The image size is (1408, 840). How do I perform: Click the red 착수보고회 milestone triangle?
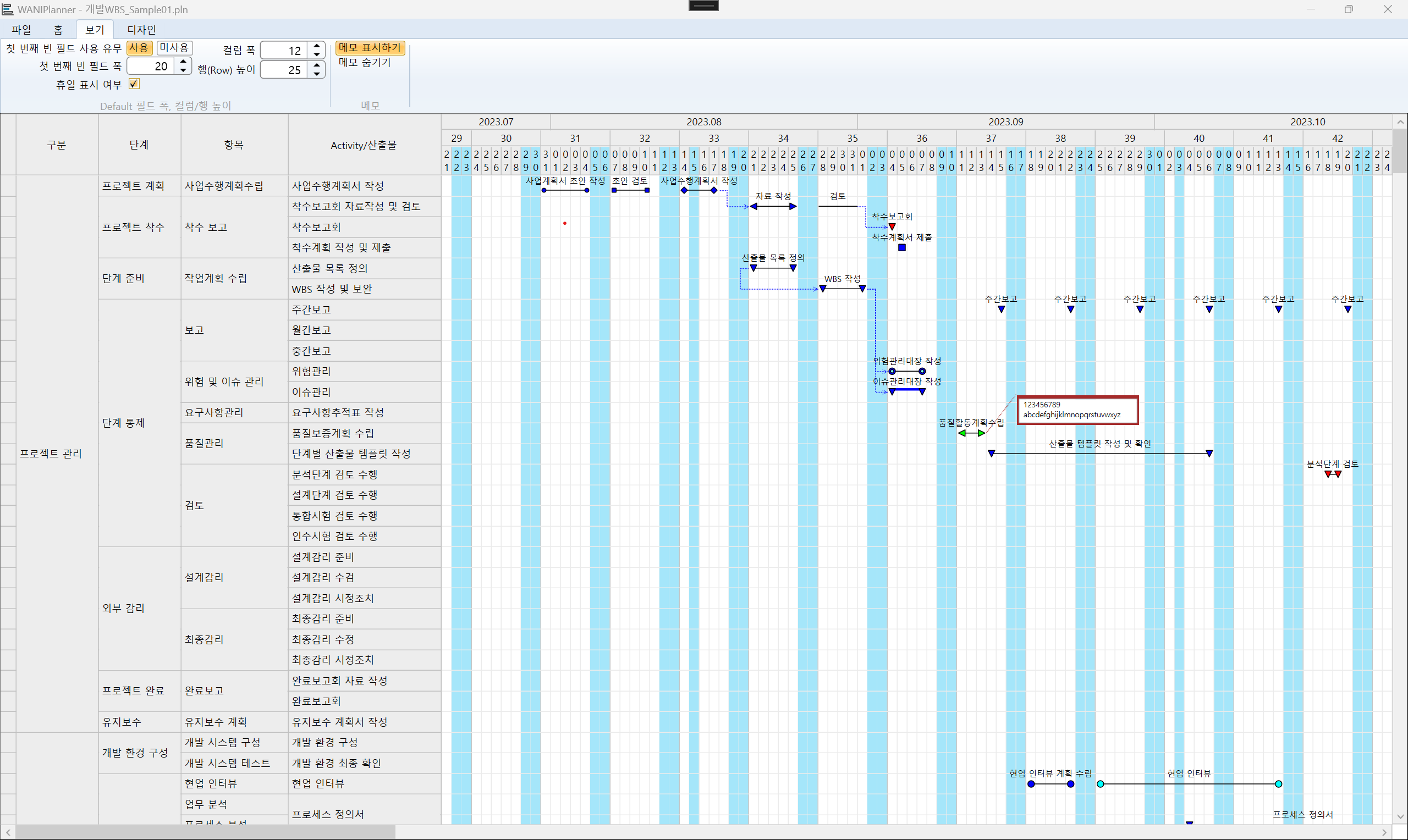coord(892,227)
